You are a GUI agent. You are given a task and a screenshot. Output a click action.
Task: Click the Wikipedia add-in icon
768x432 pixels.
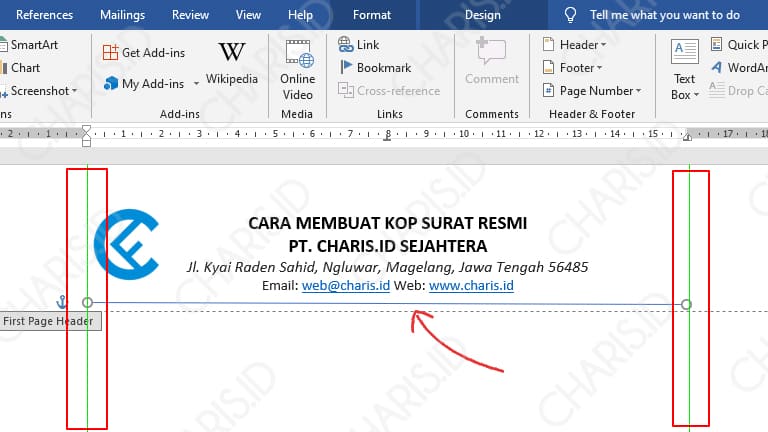pos(232,51)
